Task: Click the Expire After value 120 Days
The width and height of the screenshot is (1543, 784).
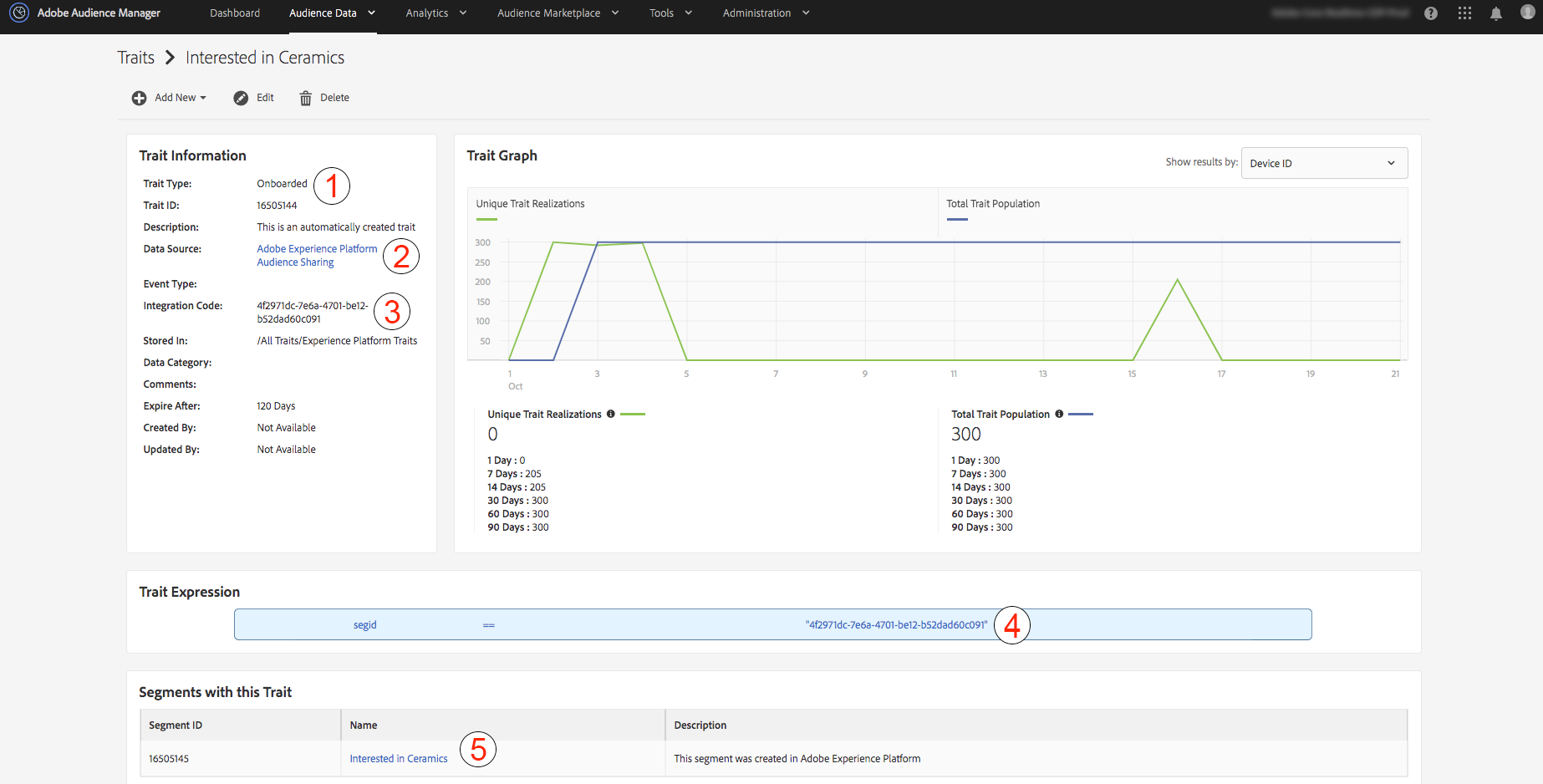Action: [276, 406]
